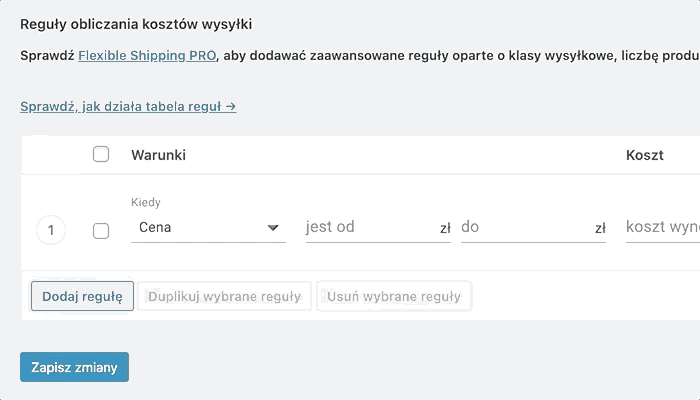The image size is (700, 400).
Task: Click the 'Kiedy' label above the dropdown
Action: (146, 203)
